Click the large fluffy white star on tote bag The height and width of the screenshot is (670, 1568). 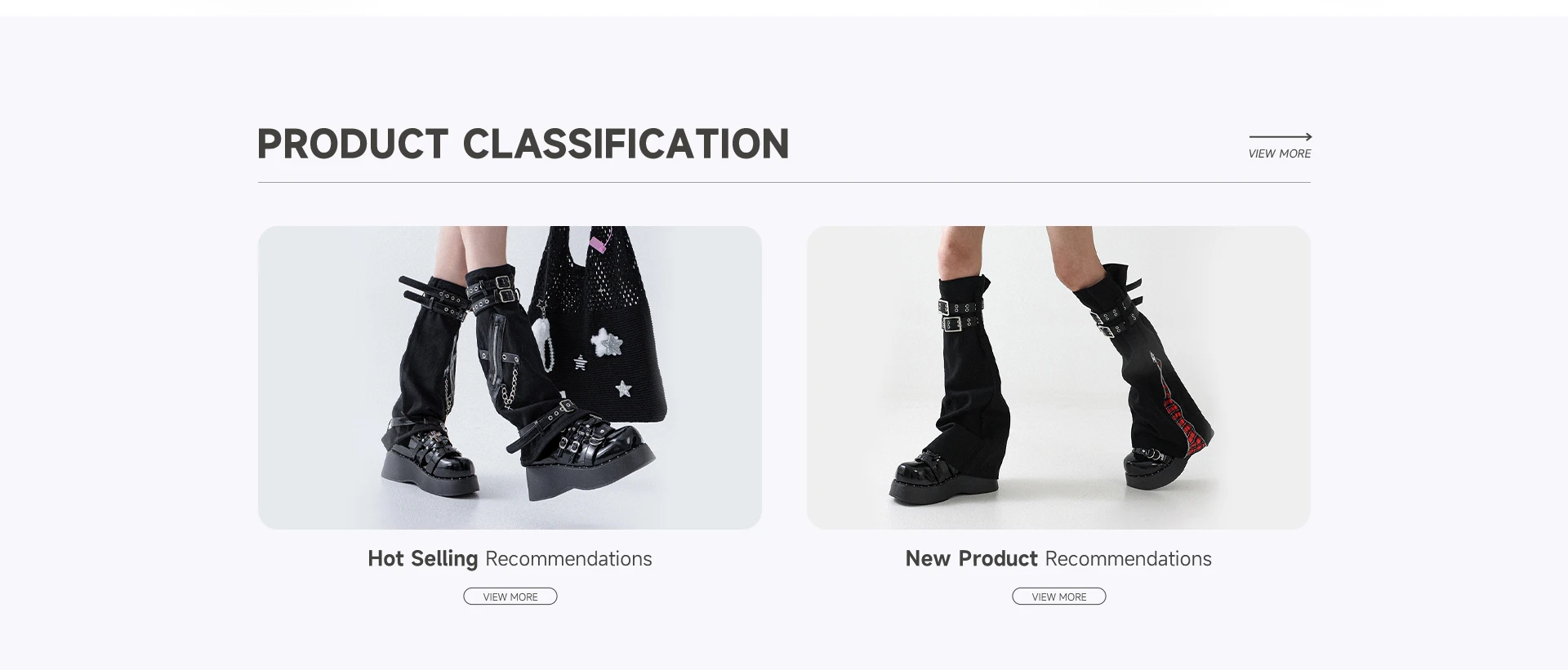point(605,344)
